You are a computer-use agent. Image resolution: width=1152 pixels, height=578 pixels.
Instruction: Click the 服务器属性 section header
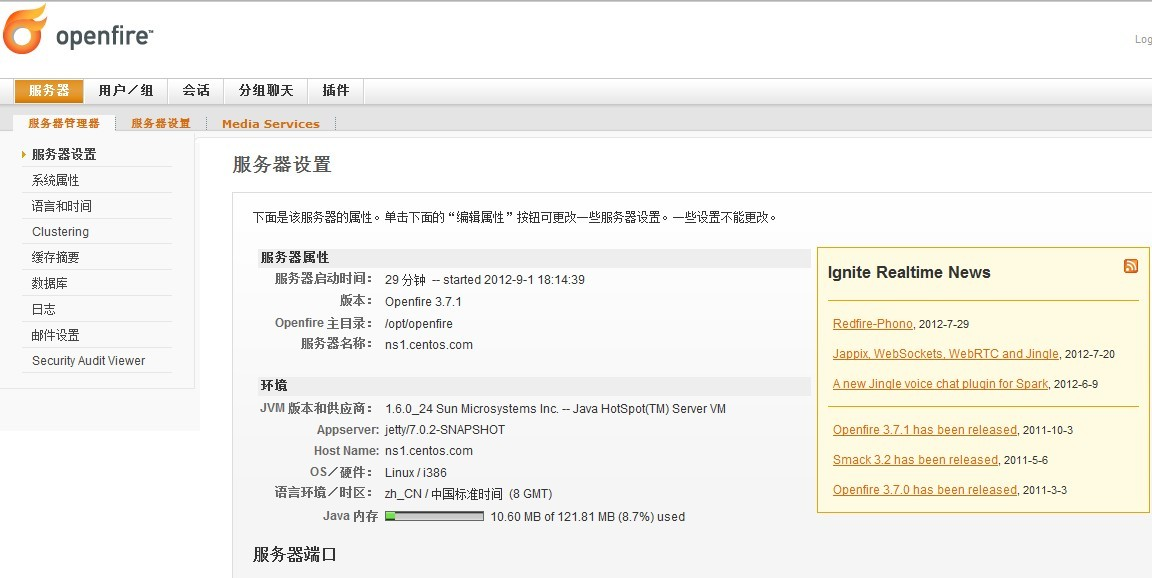tap(295, 258)
